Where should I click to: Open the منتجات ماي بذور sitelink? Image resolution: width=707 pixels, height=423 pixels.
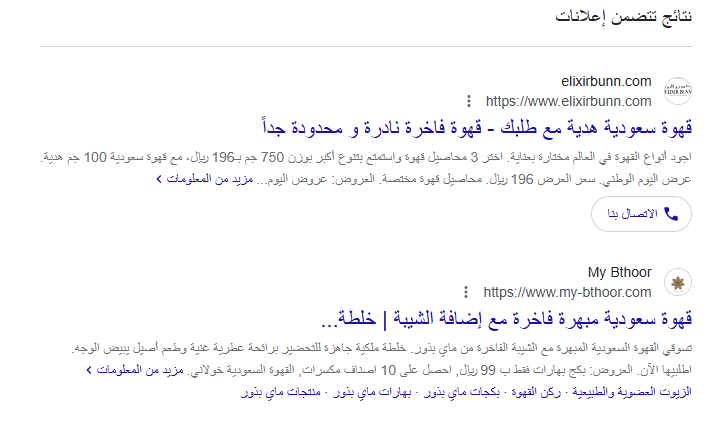point(281,392)
